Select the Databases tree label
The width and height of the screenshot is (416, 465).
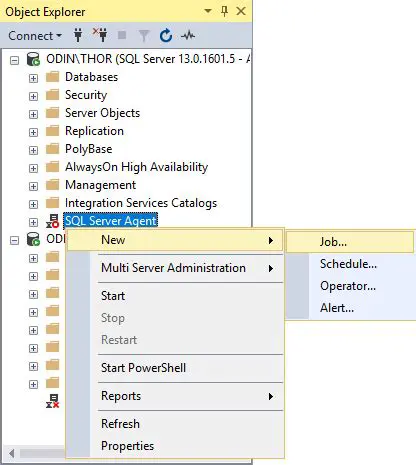91,77
